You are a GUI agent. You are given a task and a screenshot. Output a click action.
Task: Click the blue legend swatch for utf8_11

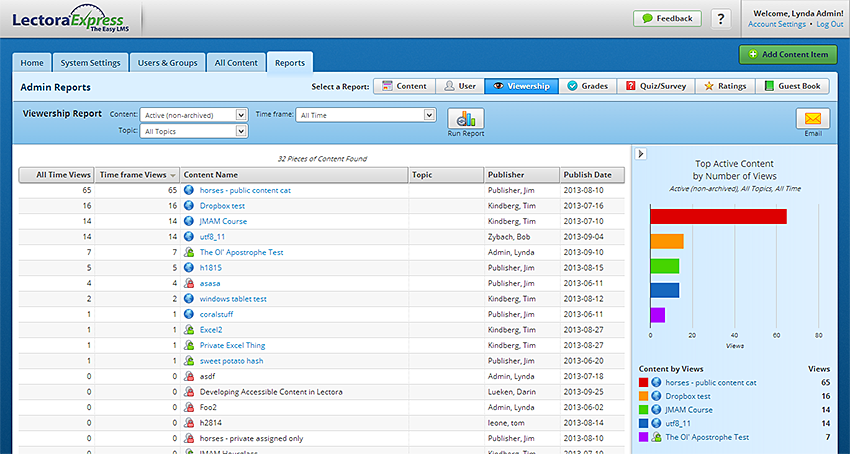tap(643, 424)
